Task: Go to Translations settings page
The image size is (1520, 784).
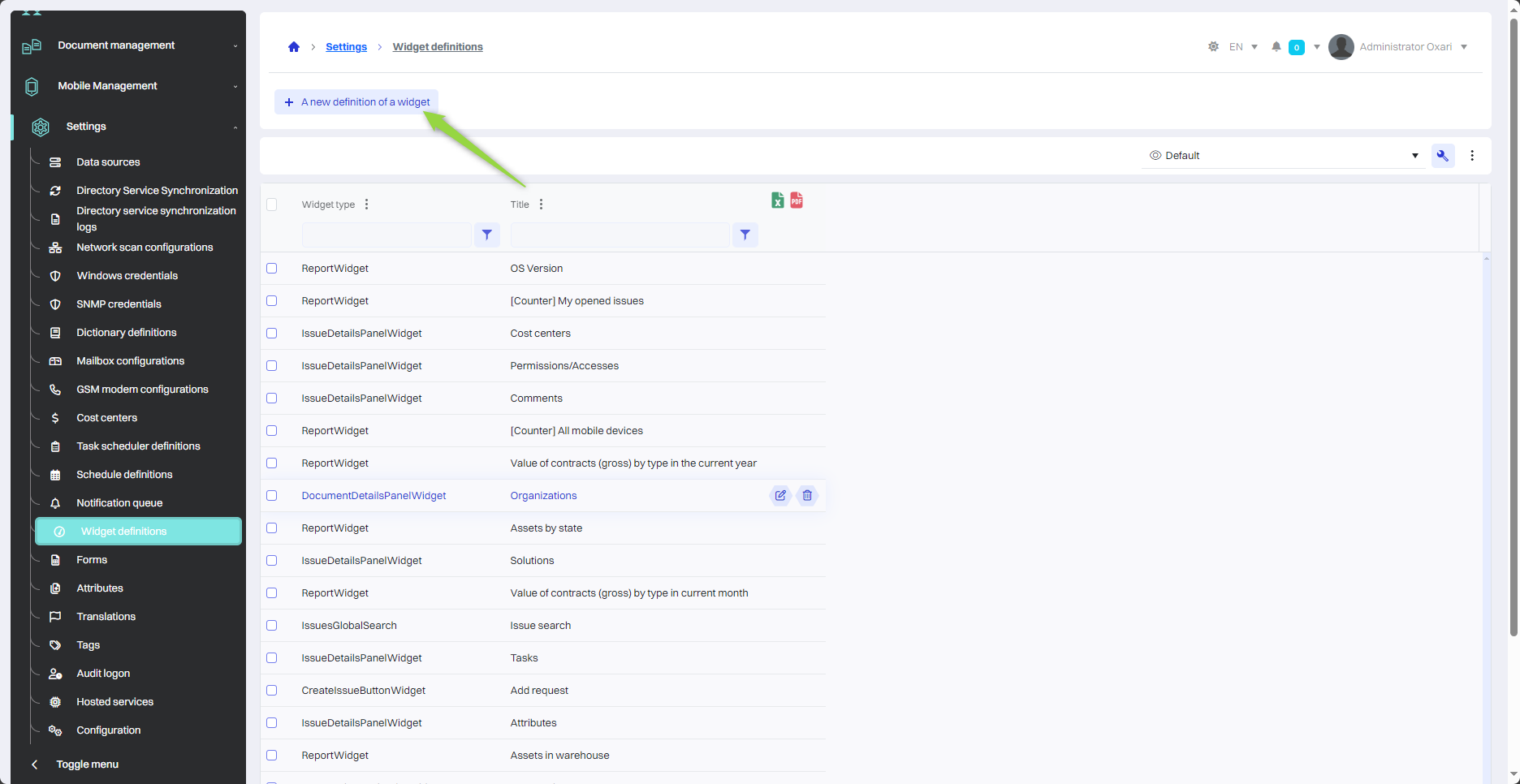Action: click(106, 617)
